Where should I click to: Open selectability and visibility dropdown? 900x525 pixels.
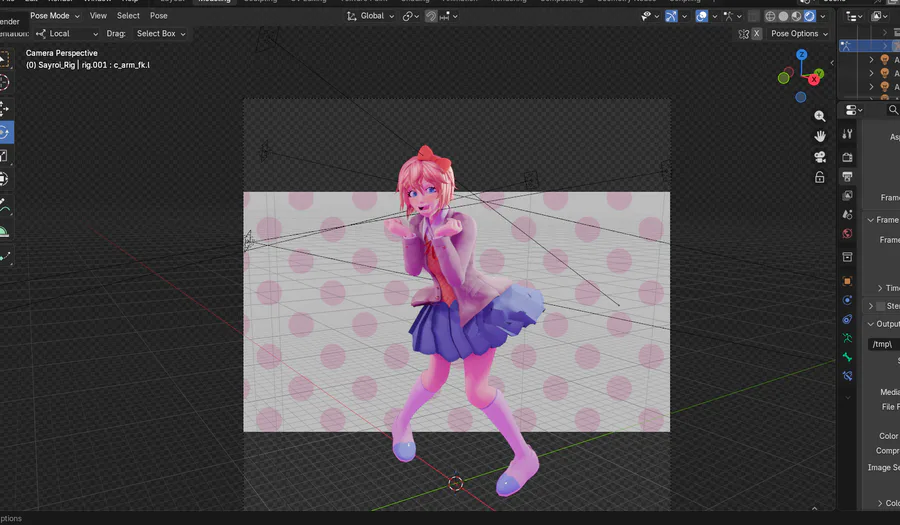(x=650, y=16)
